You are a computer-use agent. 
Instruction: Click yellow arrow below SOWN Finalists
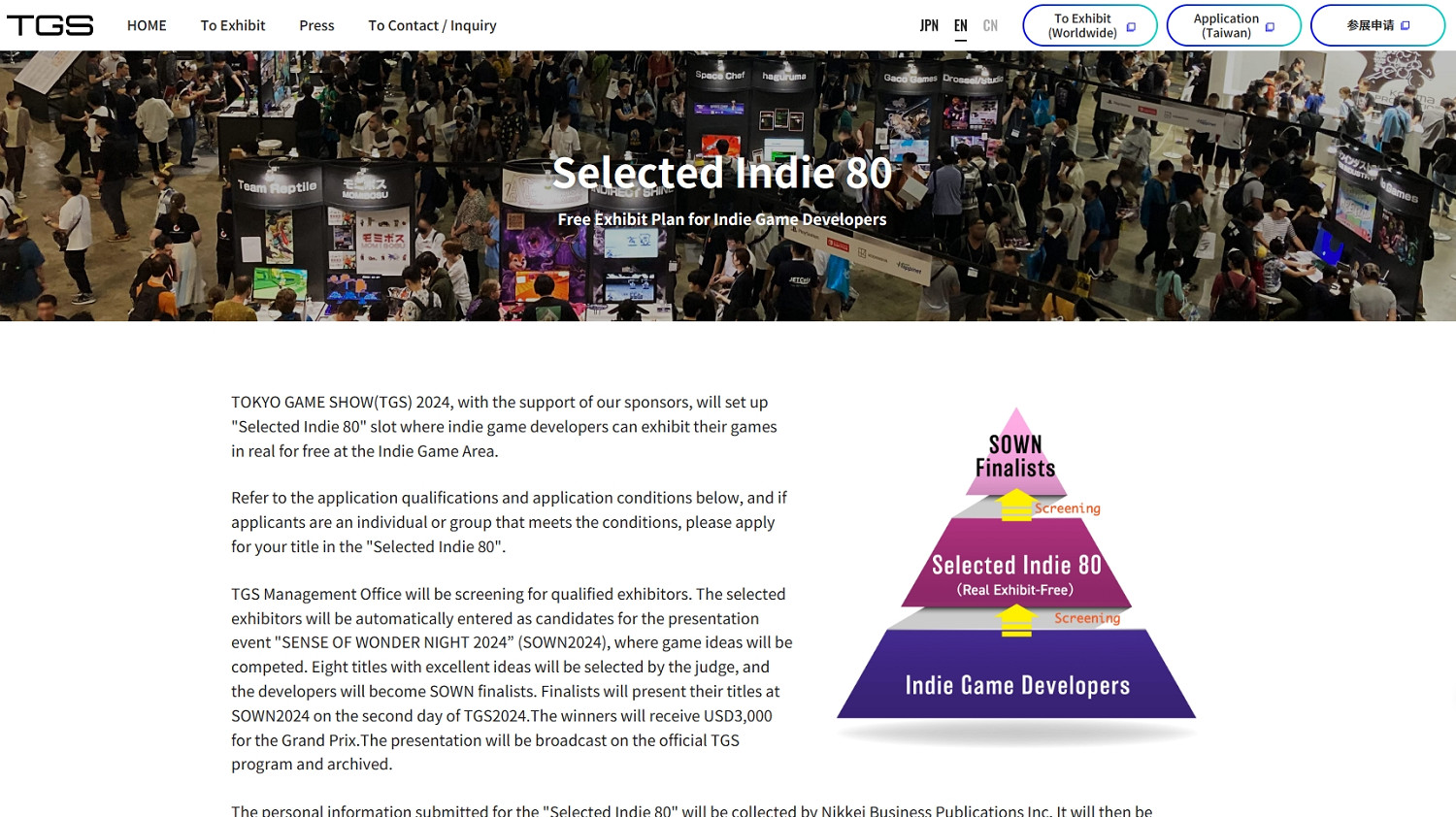[x=1016, y=505]
